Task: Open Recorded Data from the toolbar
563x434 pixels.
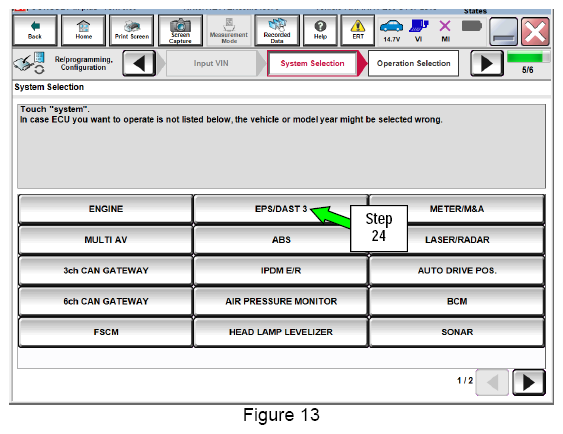Action: [x=277, y=30]
